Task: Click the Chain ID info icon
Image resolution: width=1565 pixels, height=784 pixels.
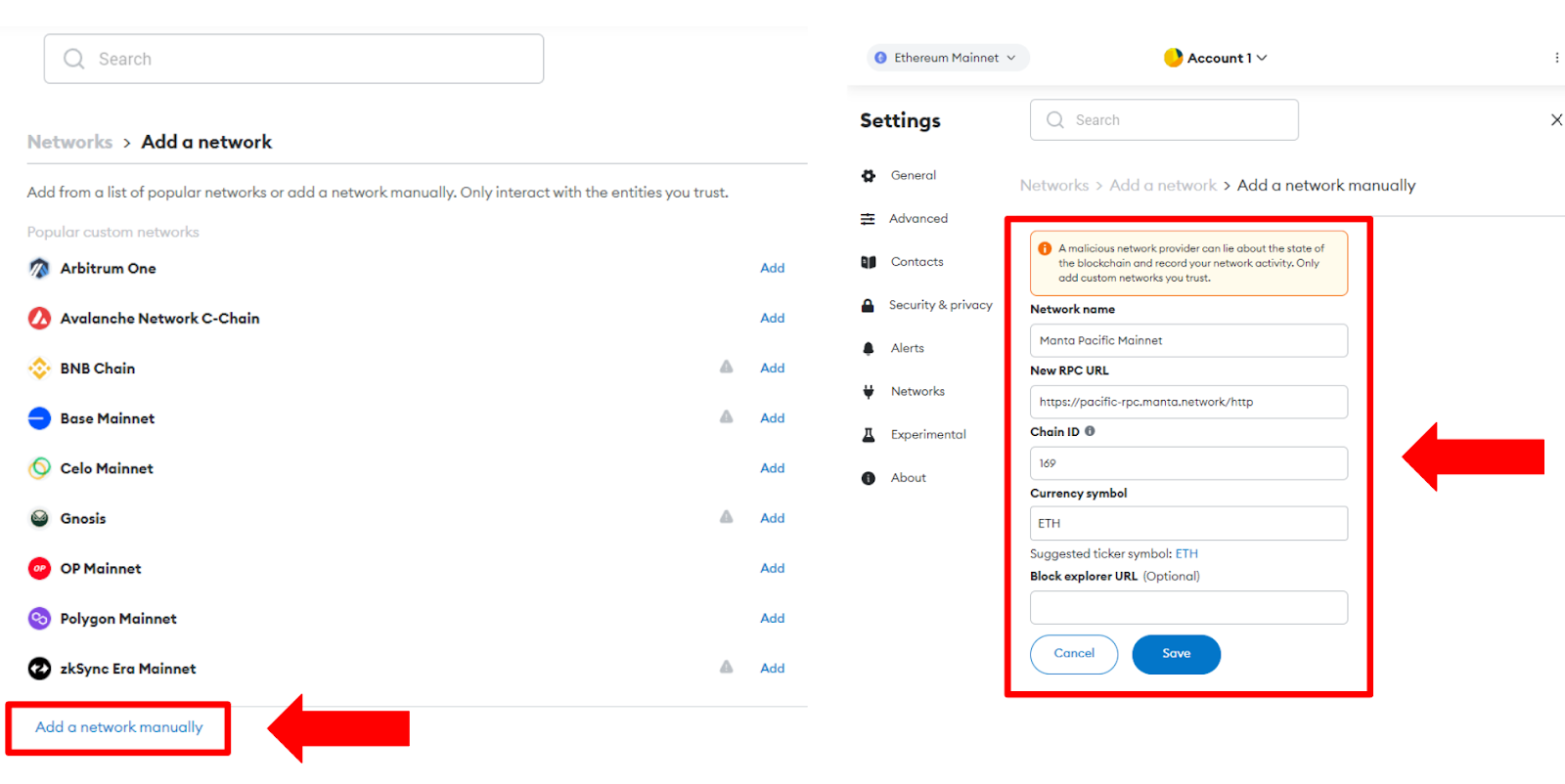Action: coord(1090,431)
